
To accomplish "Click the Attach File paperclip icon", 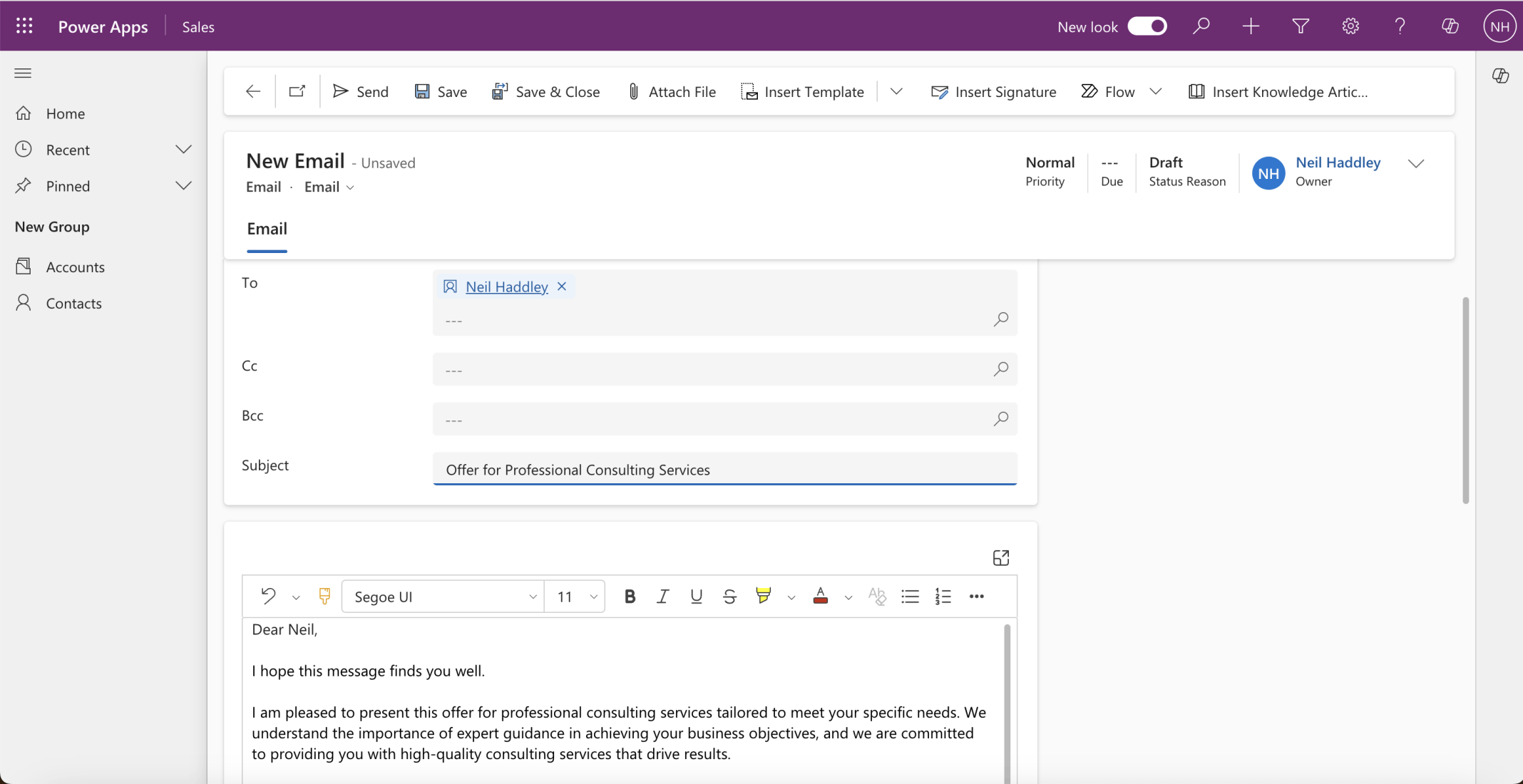I will (x=633, y=91).
